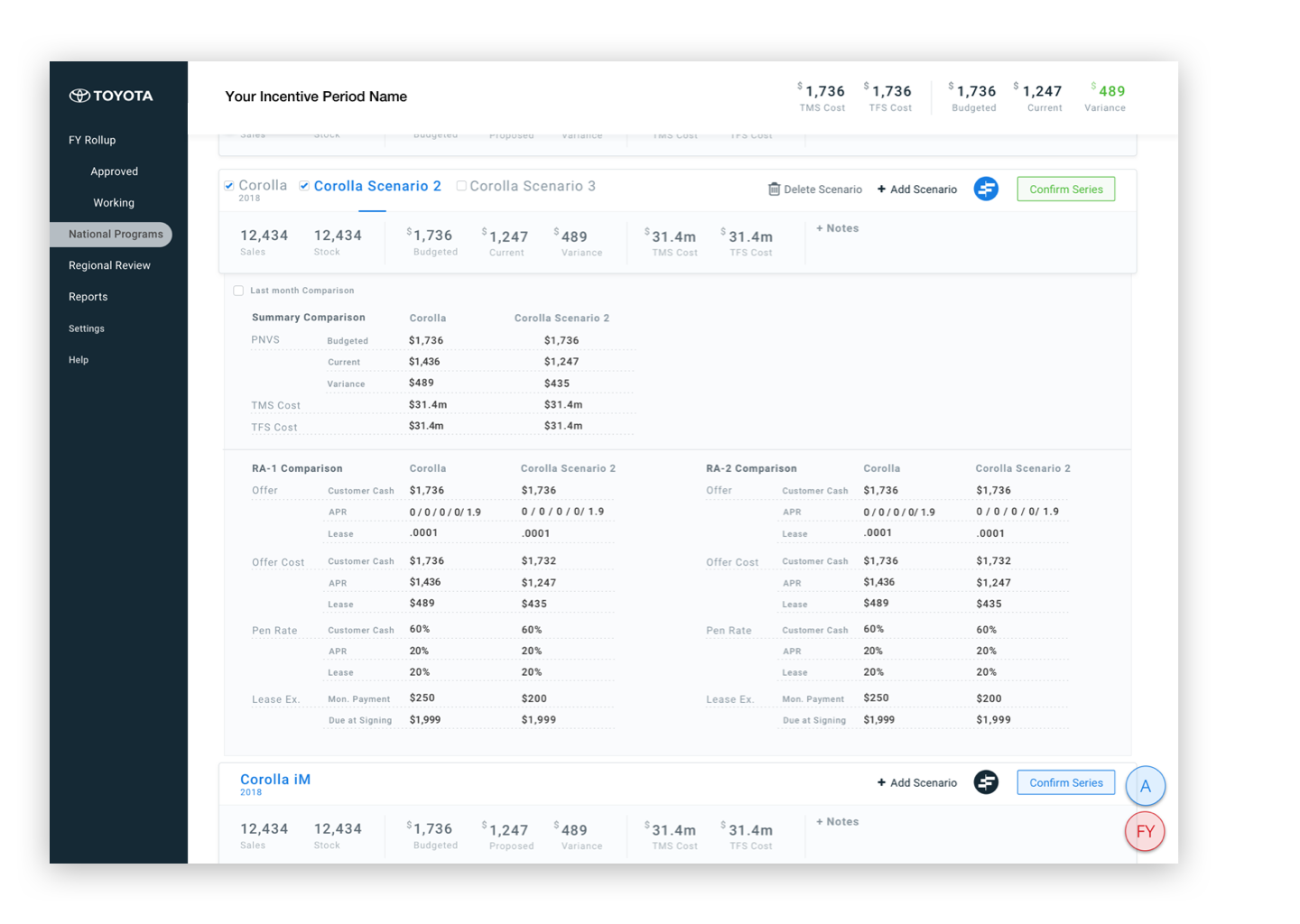Click the trash icon beside Delete Scenario

coord(774,189)
